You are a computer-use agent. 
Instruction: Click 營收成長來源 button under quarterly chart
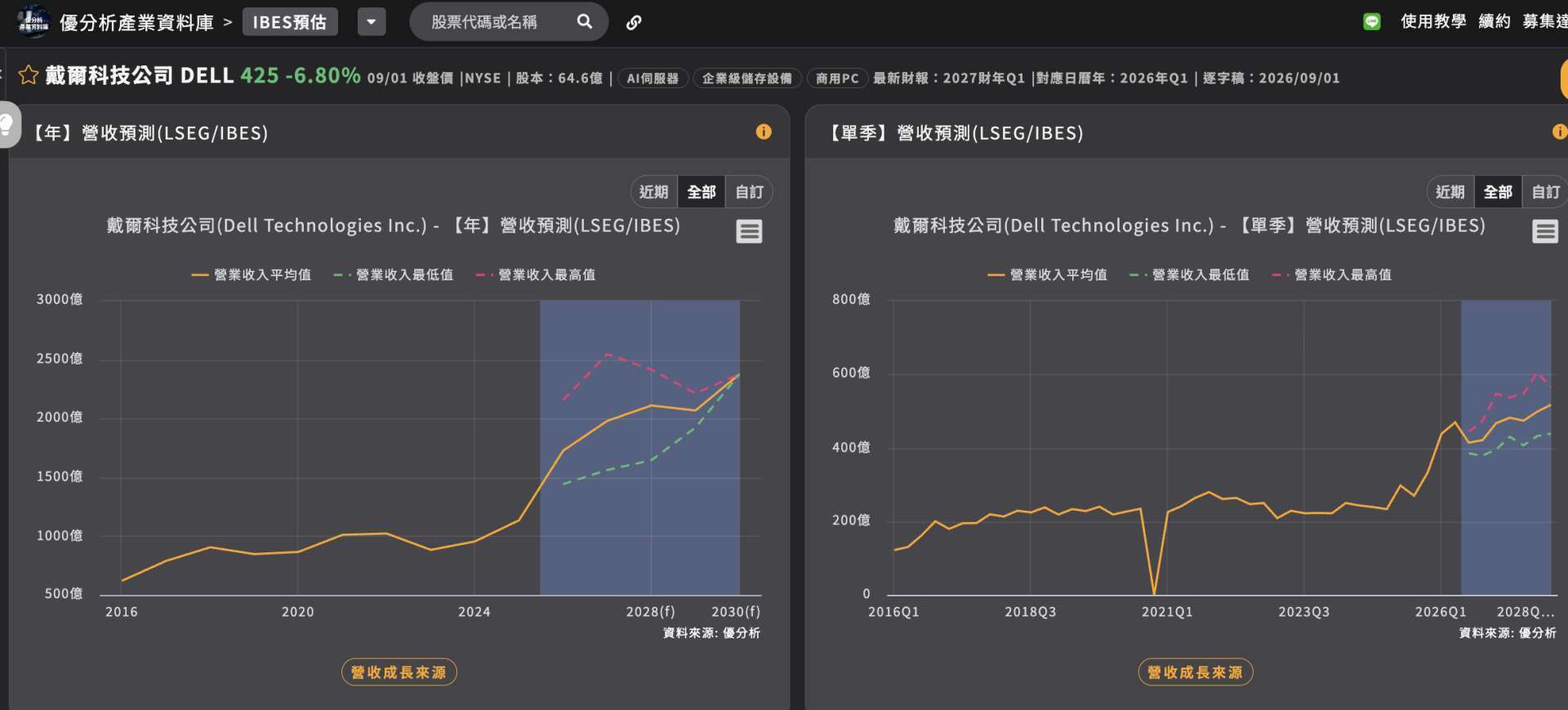pyautogui.click(x=1196, y=672)
